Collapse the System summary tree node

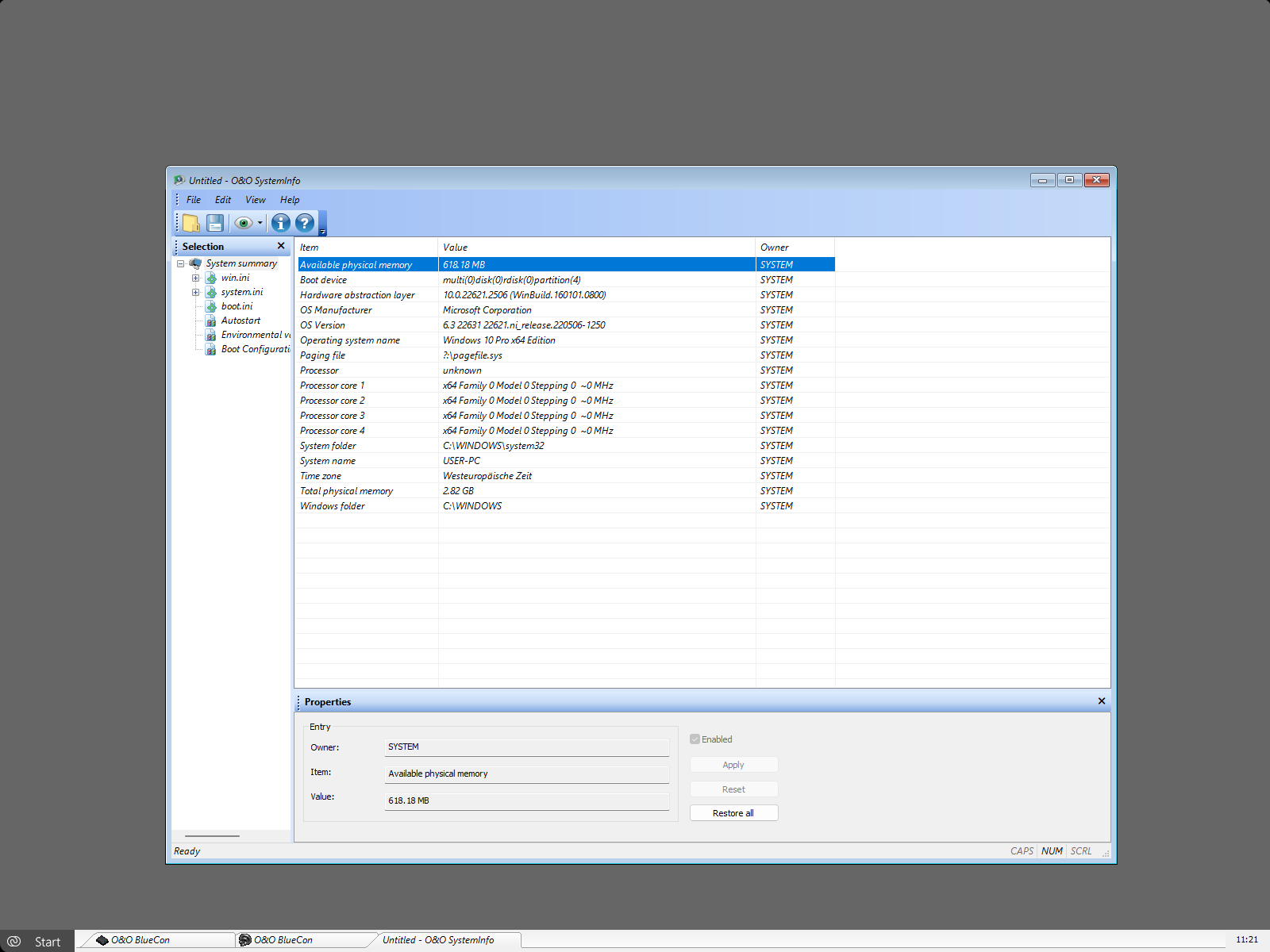[x=181, y=263]
